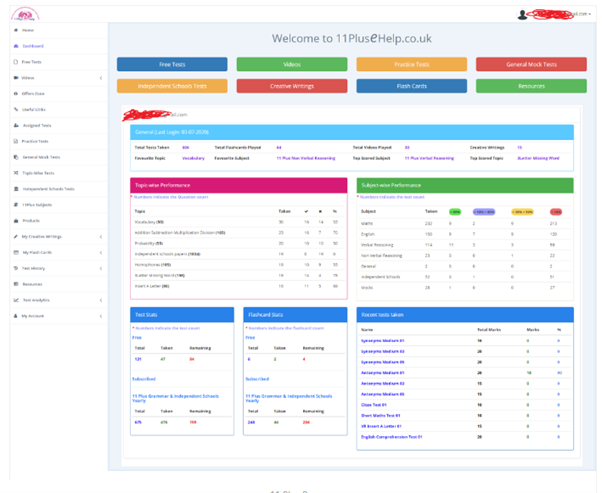602x493 pixels.
Task: Click the Useful Links chain icon
Action: (16, 109)
